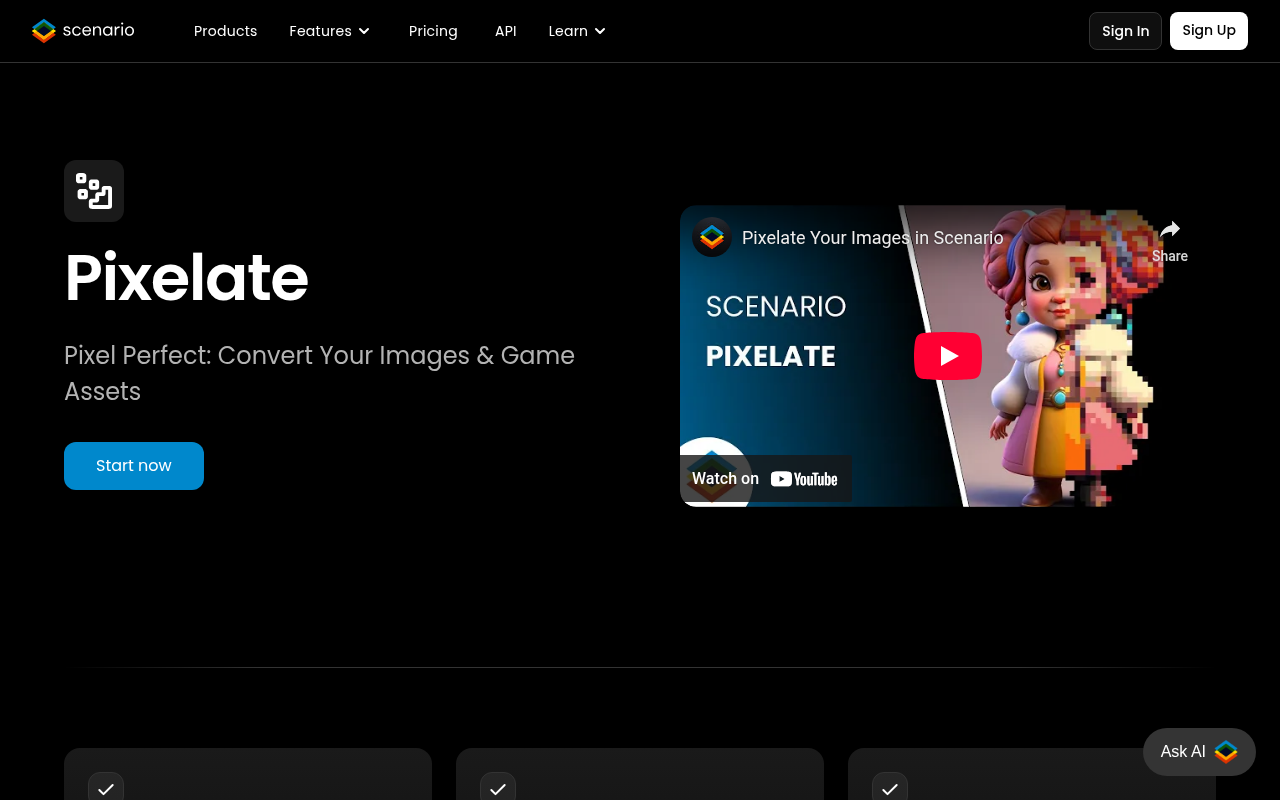This screenshot has height=800, width=1280.
Task: Click the checkmark on the first feature card
Action: 106,790
